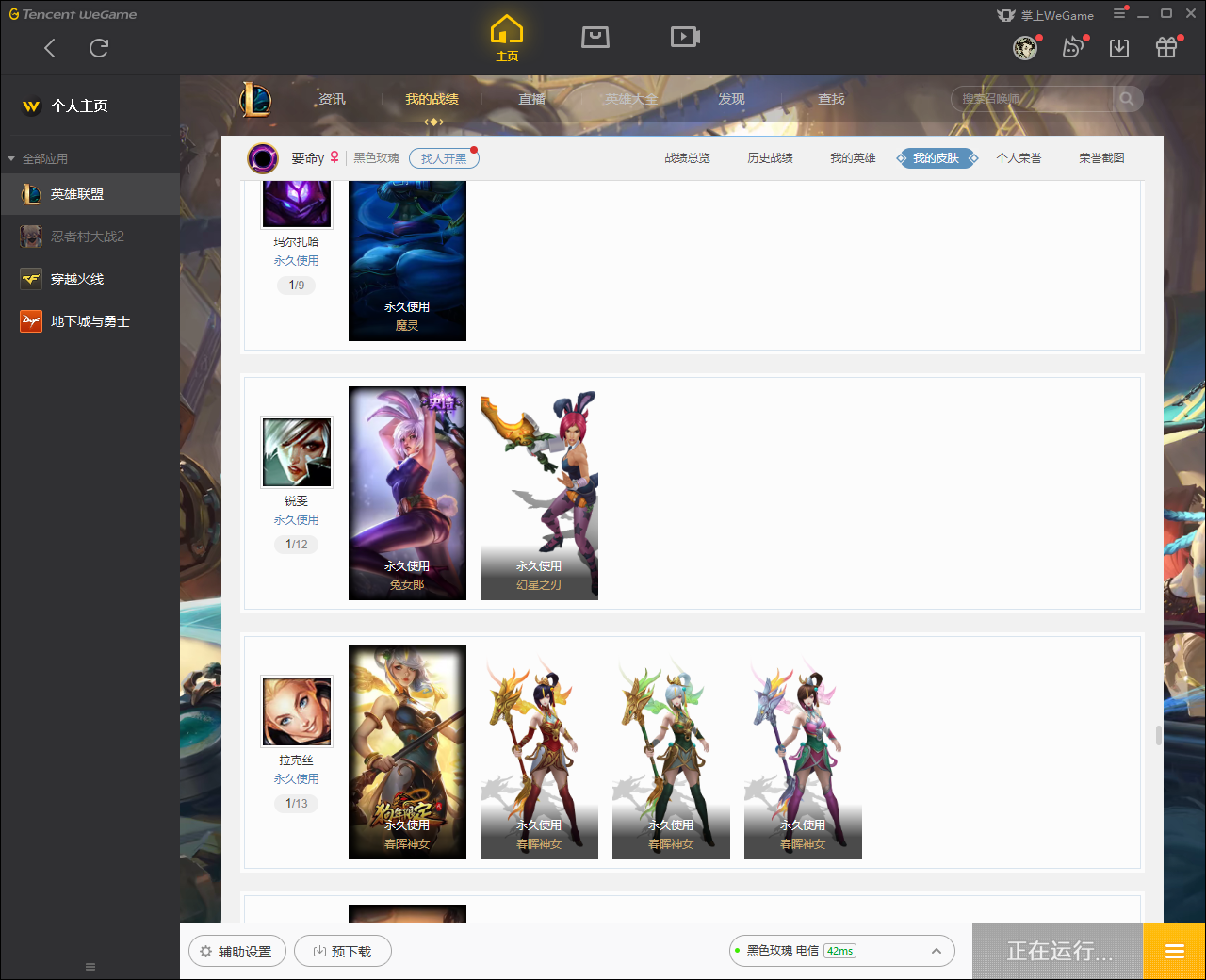
Task: Click the 玛尔扎哈 champion portrait
Action: click(297, 204)
